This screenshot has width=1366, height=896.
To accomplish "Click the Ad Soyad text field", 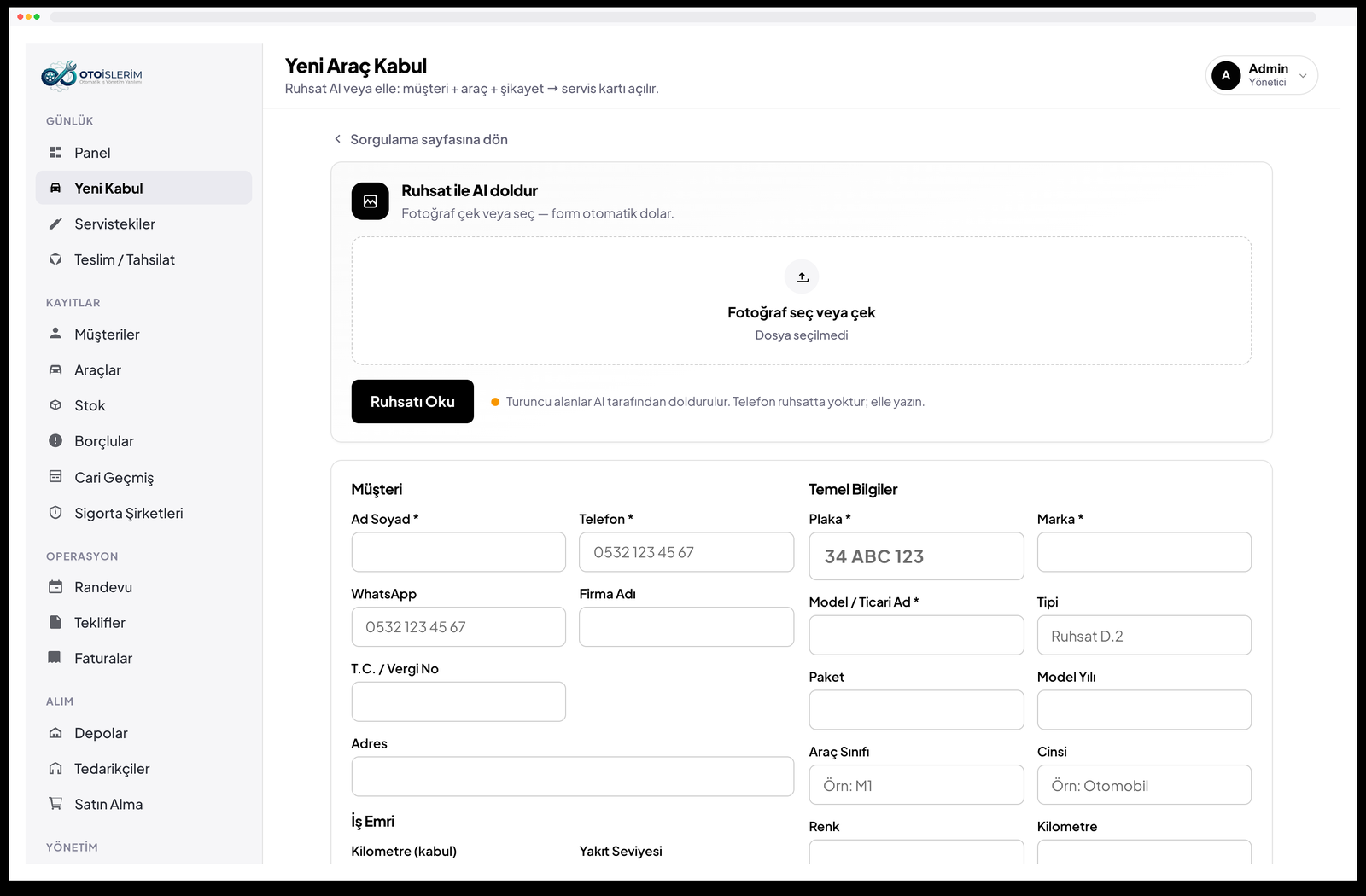I will [458, 552].
